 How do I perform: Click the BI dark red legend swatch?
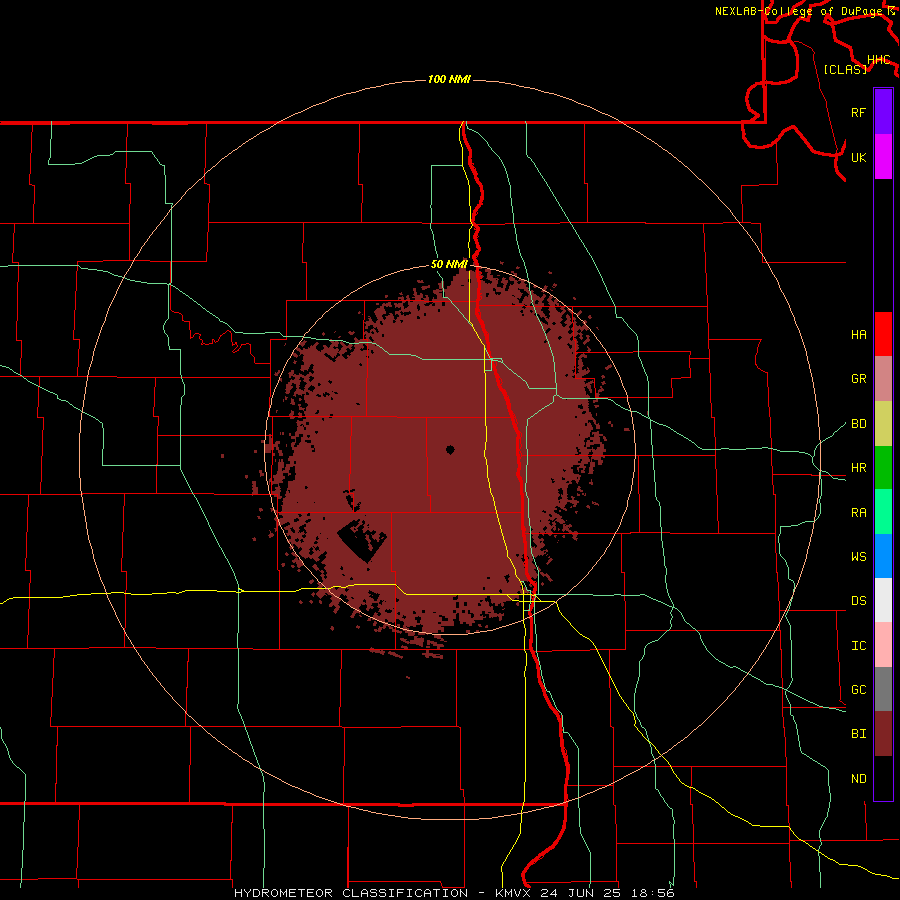pos(883,734)
